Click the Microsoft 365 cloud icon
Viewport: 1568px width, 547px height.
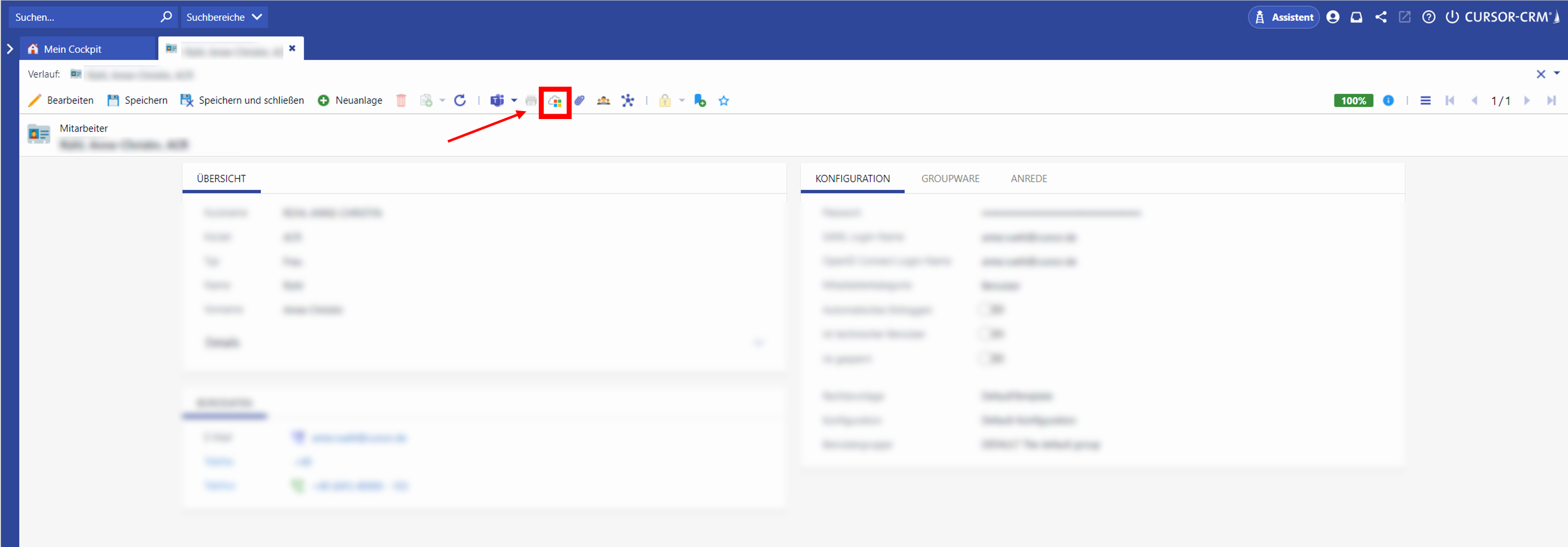click(x=555, y=101)
